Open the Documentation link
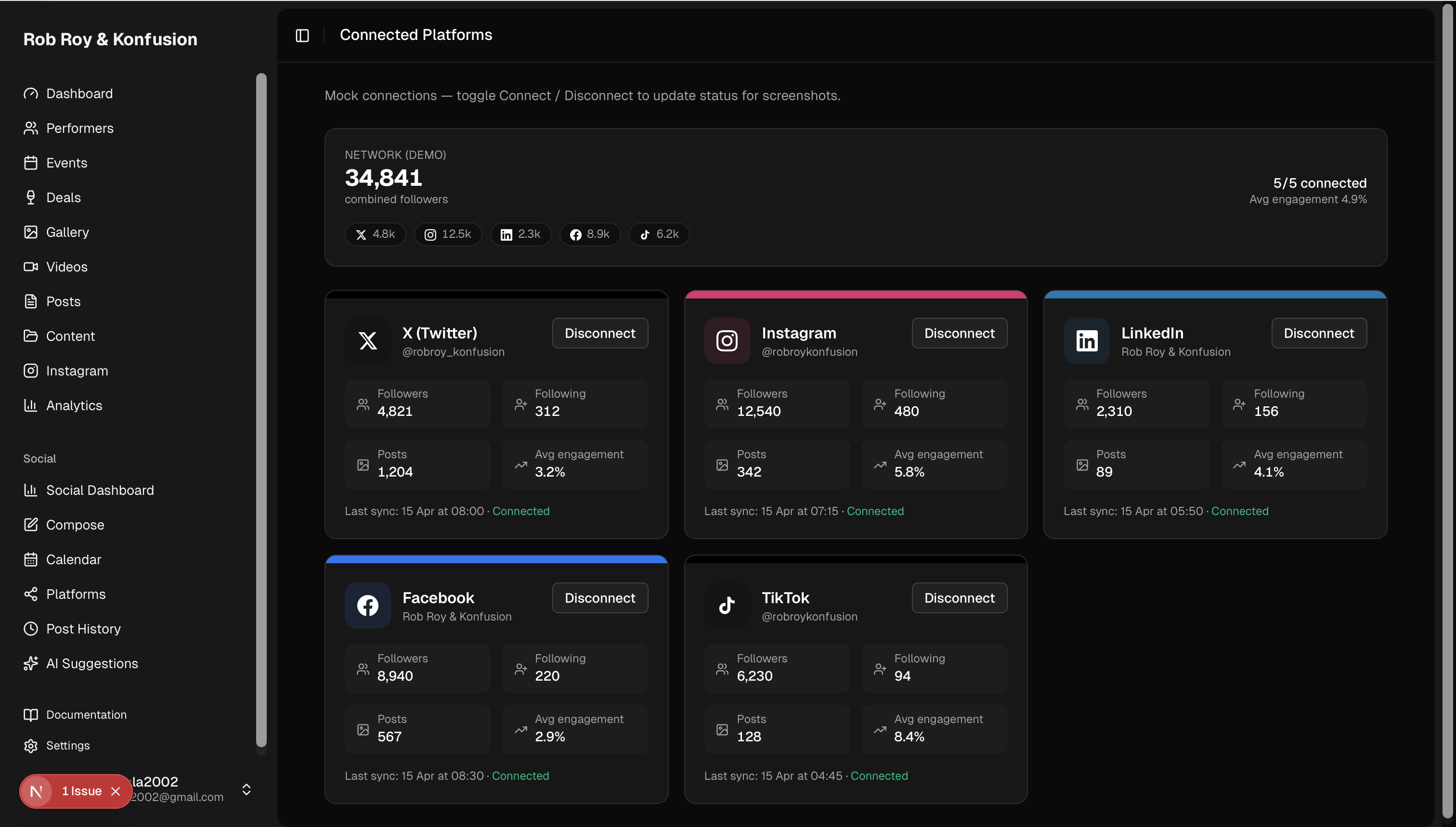Image resolution: width=1456 pixels, height=827 pixels. coord(86,714)
